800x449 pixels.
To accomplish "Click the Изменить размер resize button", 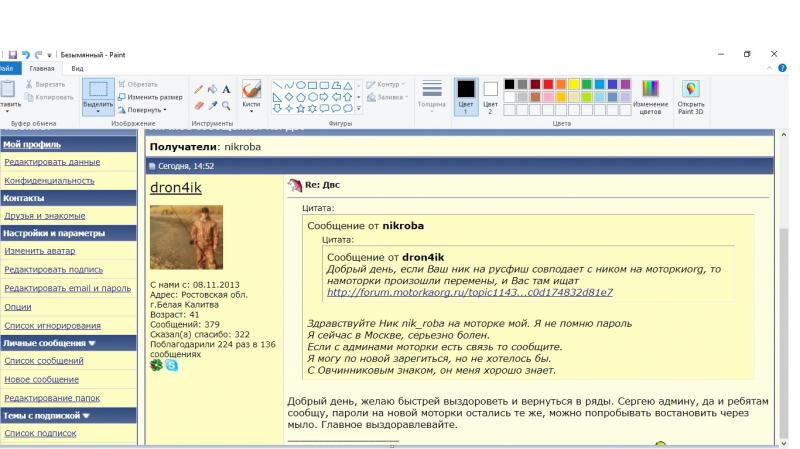I will 152,96.
